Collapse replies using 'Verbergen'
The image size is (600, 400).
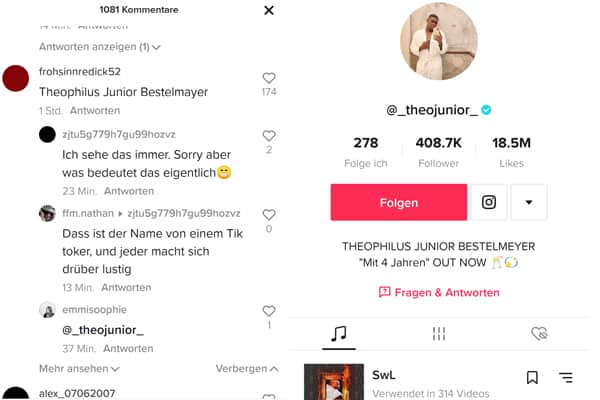247,369
